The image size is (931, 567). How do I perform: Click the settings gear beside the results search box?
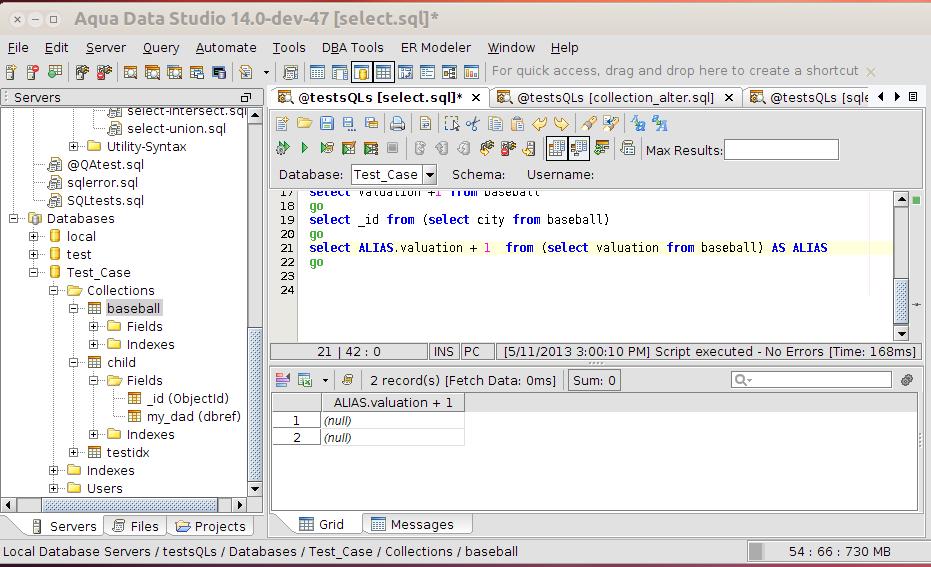point(907,380)
